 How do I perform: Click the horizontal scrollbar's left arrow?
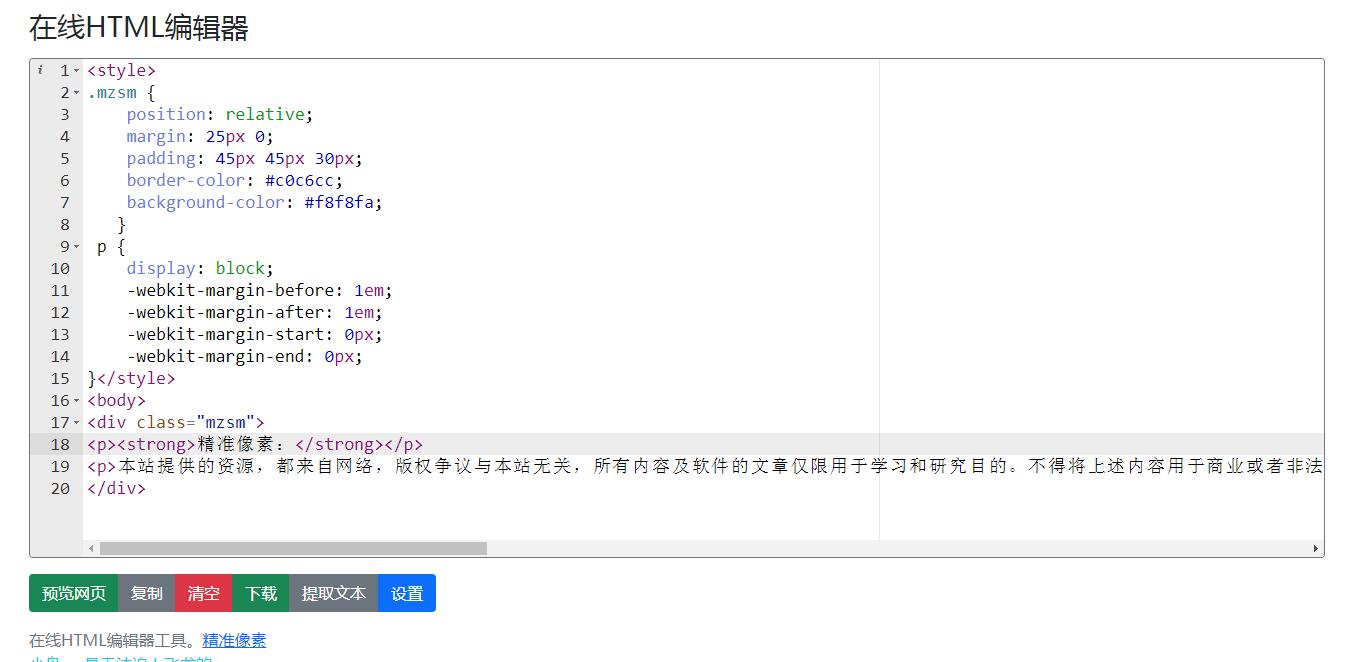92,549
